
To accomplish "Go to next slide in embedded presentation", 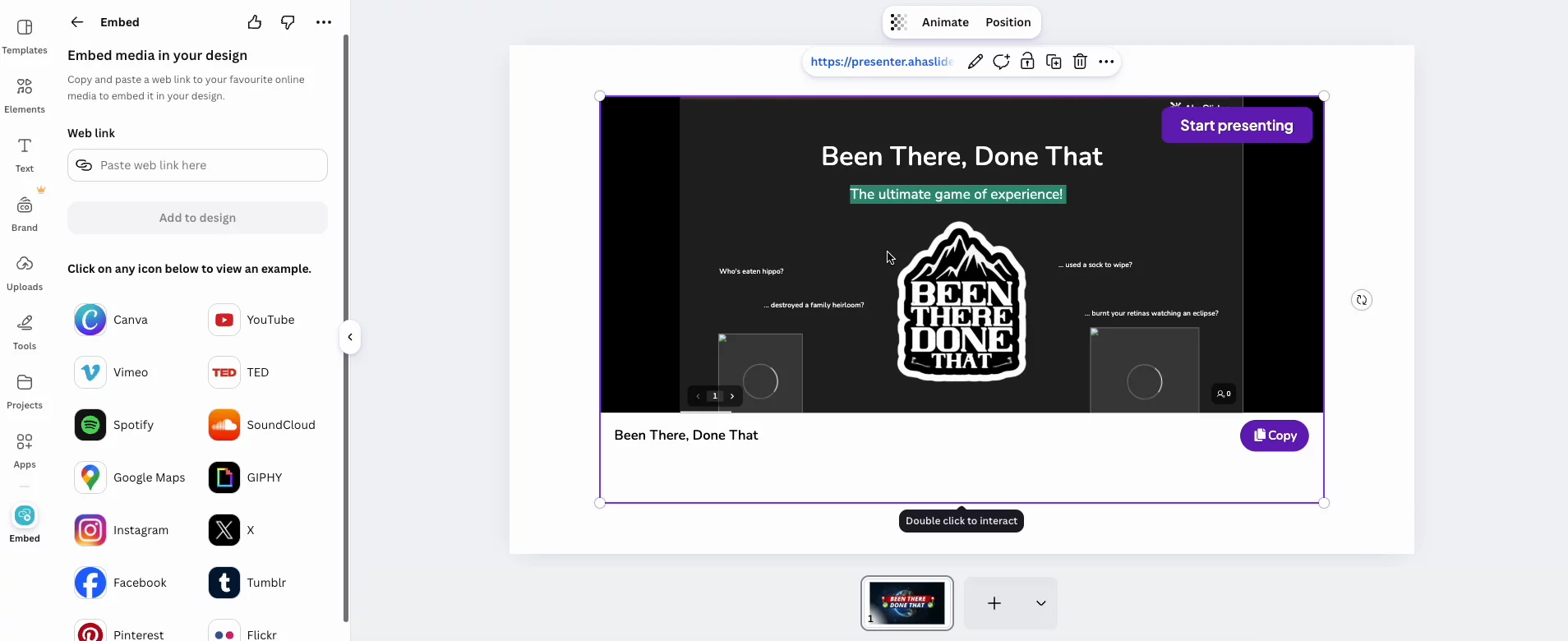I will click(x=732, y=396).
